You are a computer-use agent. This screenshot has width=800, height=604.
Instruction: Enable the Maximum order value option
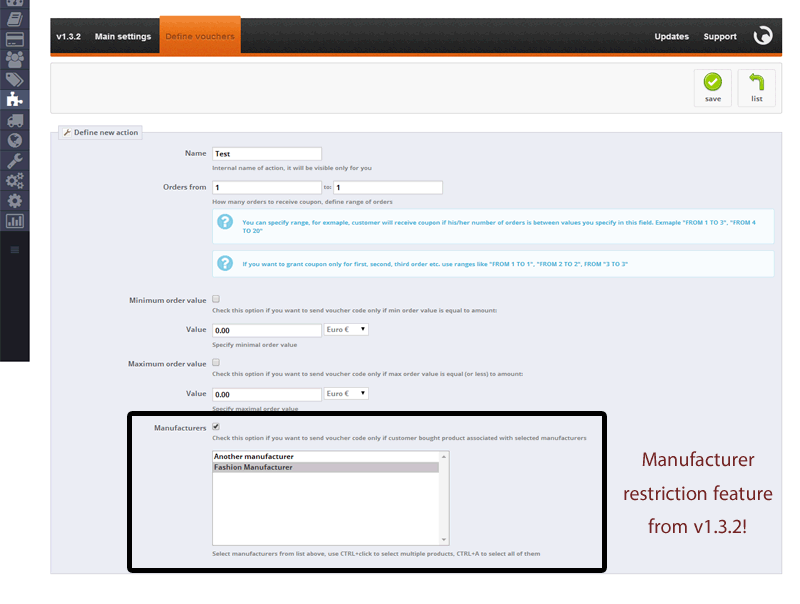[216, 363]
